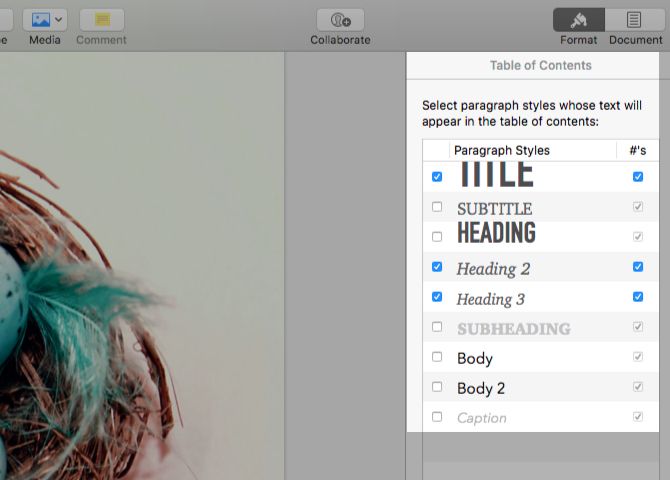Select the Table of Contents tab header
The image size is (670, 480).
(541, 65)
